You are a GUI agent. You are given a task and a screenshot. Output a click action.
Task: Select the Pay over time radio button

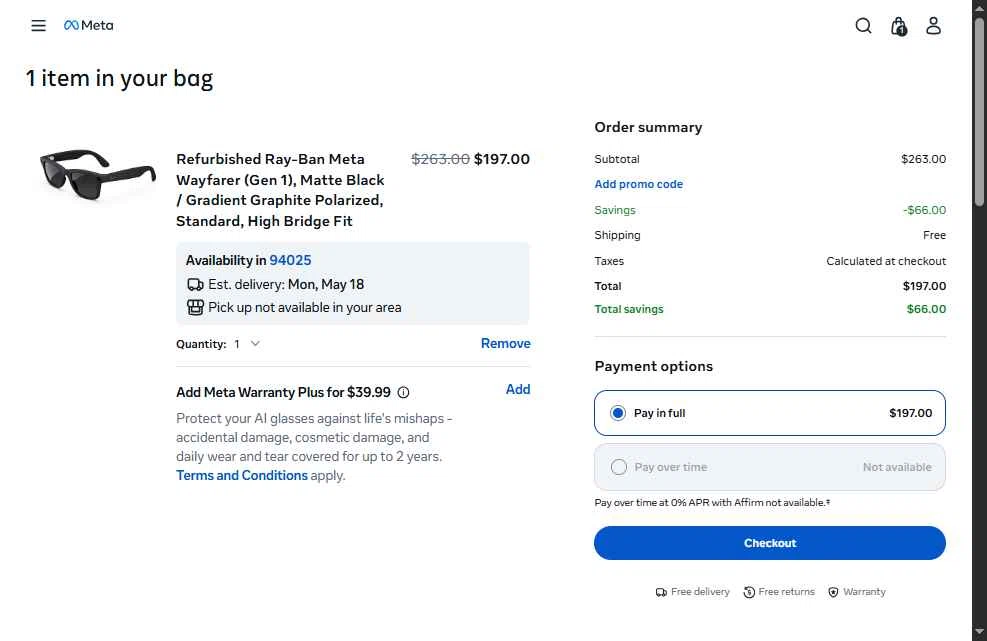point(619,467)
